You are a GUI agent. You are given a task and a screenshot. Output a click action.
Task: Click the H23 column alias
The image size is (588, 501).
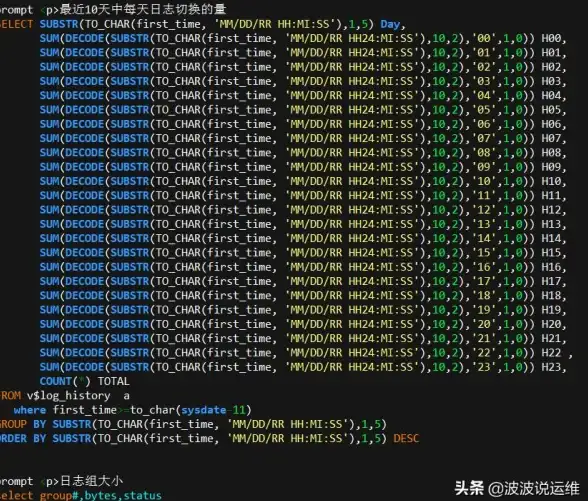point(551,367)
